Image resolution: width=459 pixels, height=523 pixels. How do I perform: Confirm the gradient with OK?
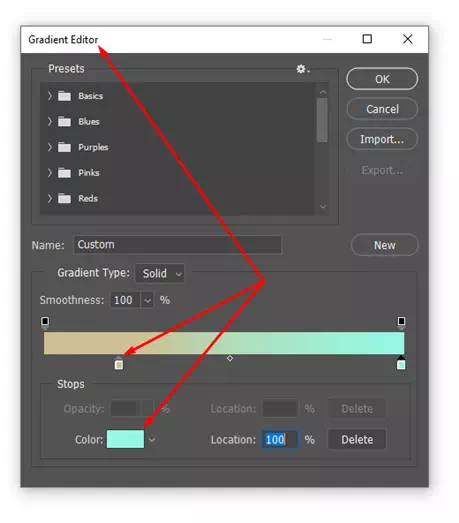click(382, 79)
